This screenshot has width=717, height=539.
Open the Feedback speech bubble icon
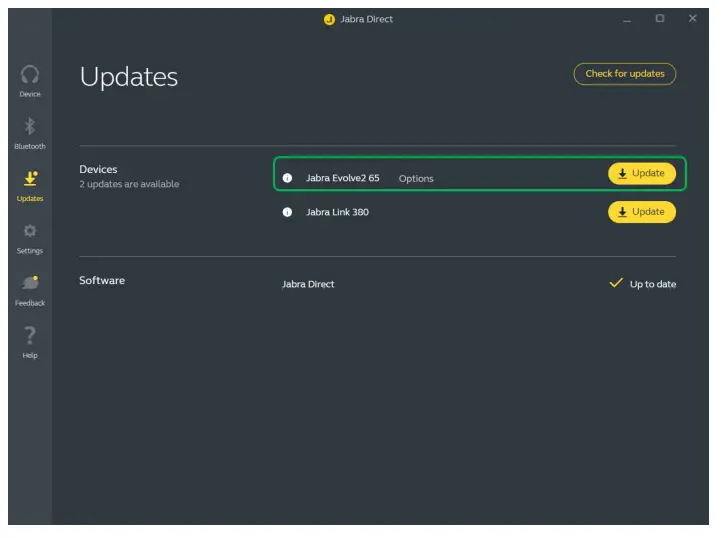30,283
